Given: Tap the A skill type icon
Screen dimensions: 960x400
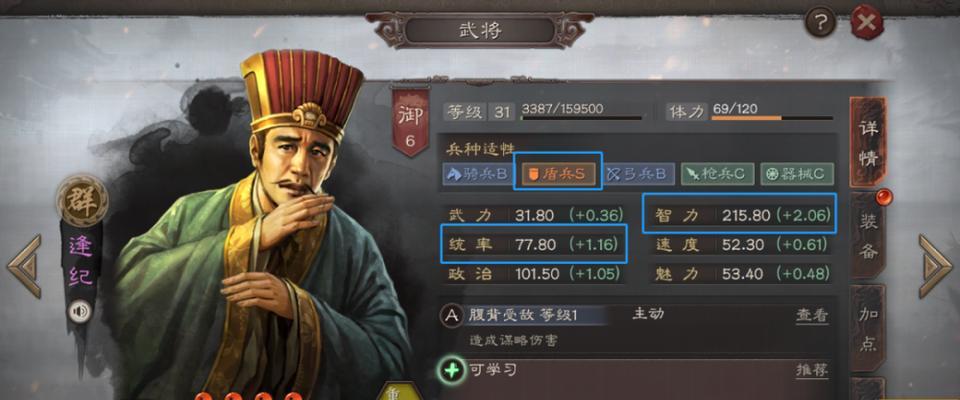Looking at the screenshot, I should pos(452,316).
